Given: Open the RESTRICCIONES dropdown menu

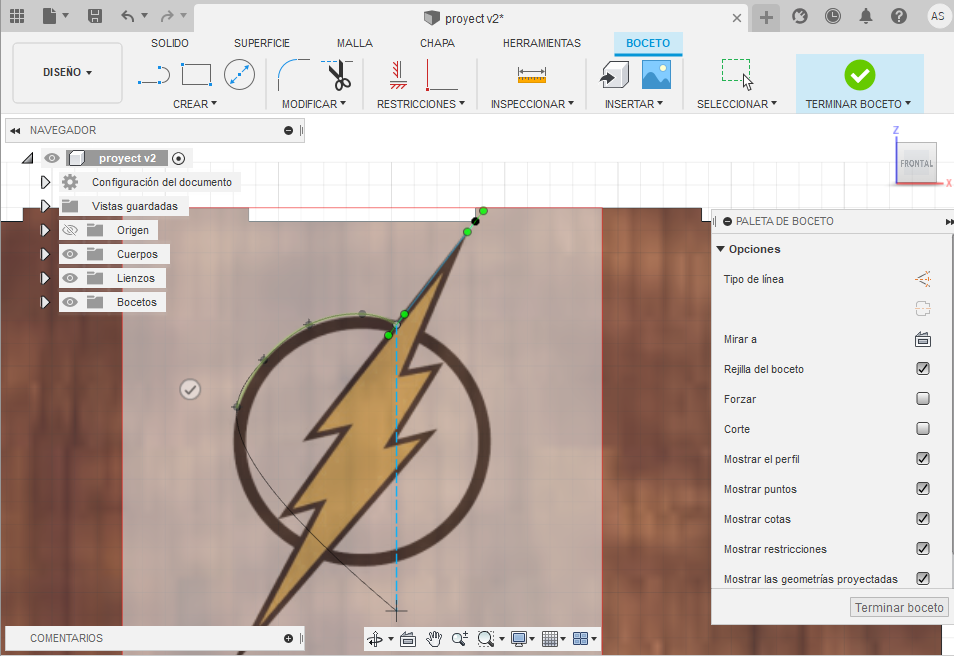Looking at the screenshot, I should coord(420,104).
